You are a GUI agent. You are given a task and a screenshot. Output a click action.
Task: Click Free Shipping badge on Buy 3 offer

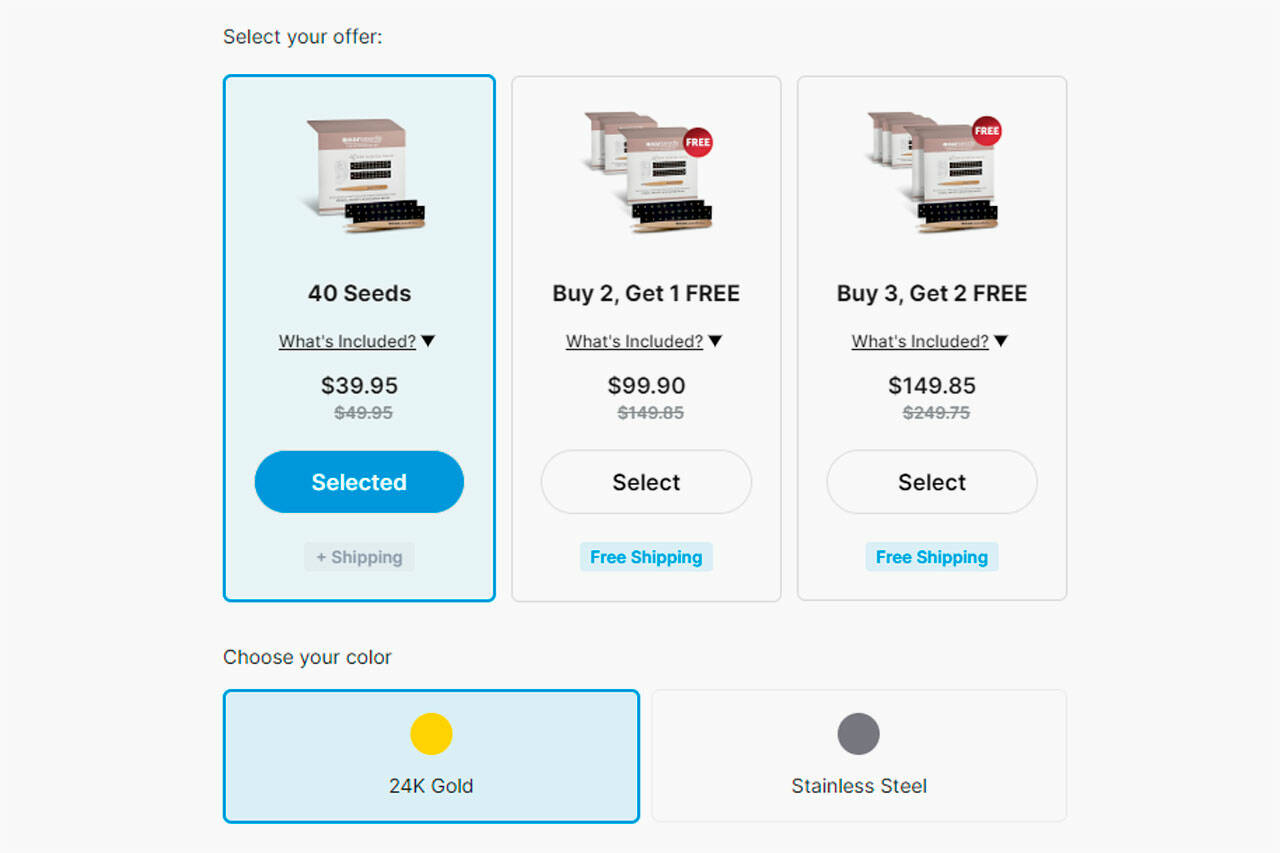932,557
